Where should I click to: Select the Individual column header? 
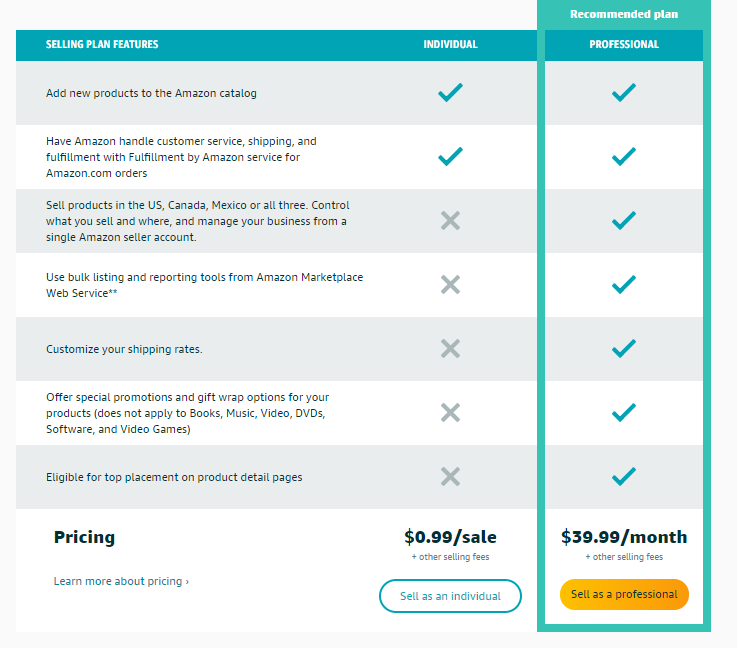tap(450, 45)
